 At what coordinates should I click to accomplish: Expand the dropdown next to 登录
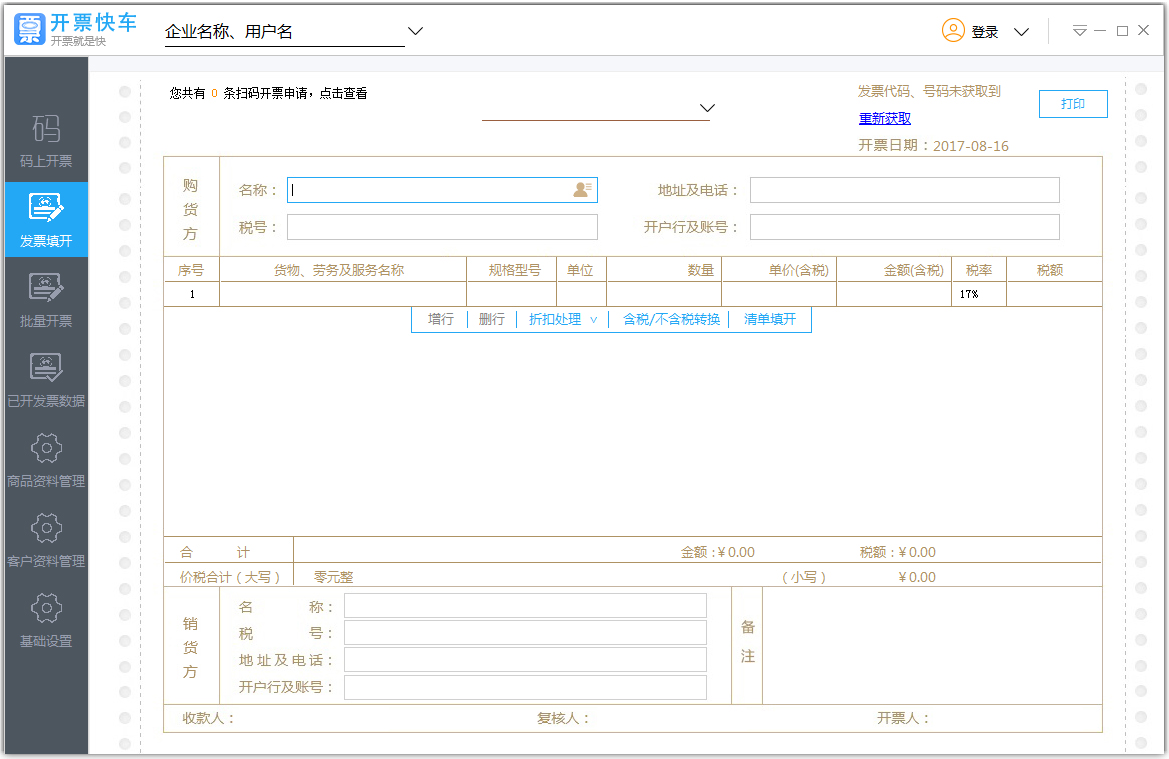(1021, 32)
